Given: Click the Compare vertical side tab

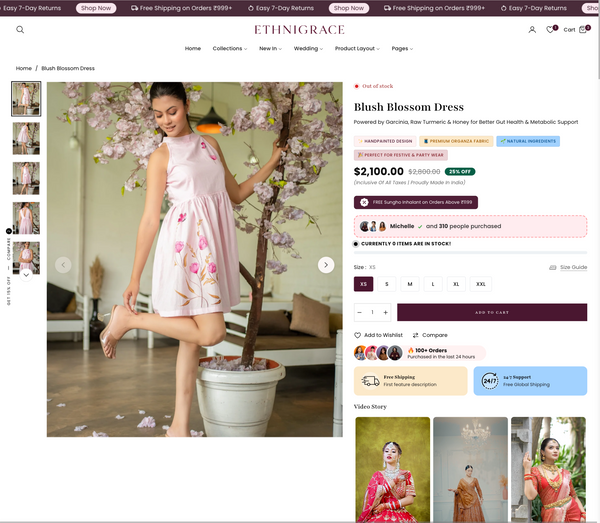Looking at the screenshot, I should point(8,249).
